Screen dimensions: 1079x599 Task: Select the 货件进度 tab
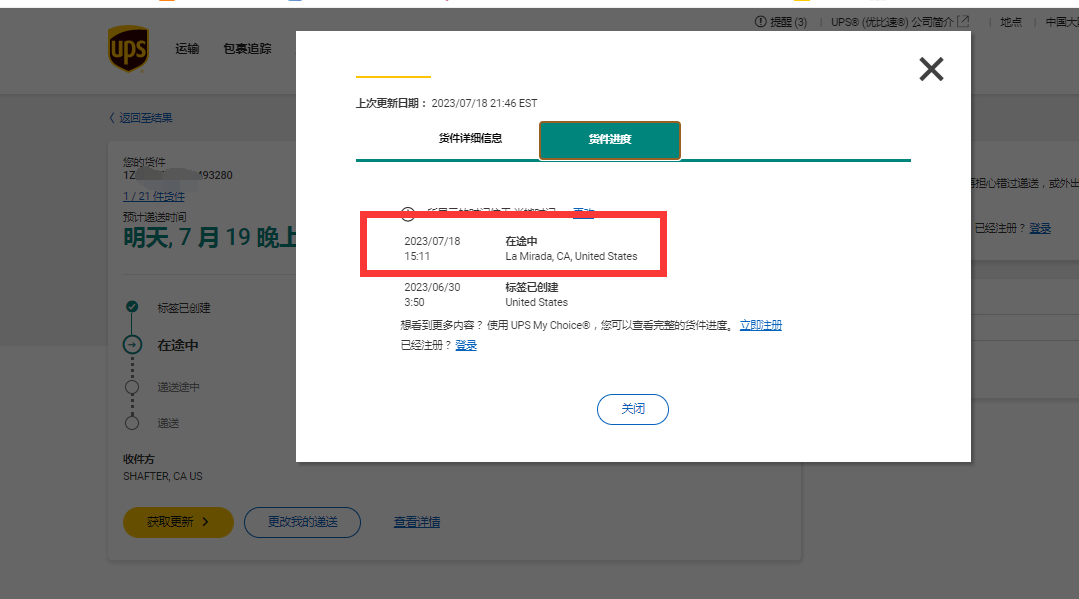(x=610, y=140)
